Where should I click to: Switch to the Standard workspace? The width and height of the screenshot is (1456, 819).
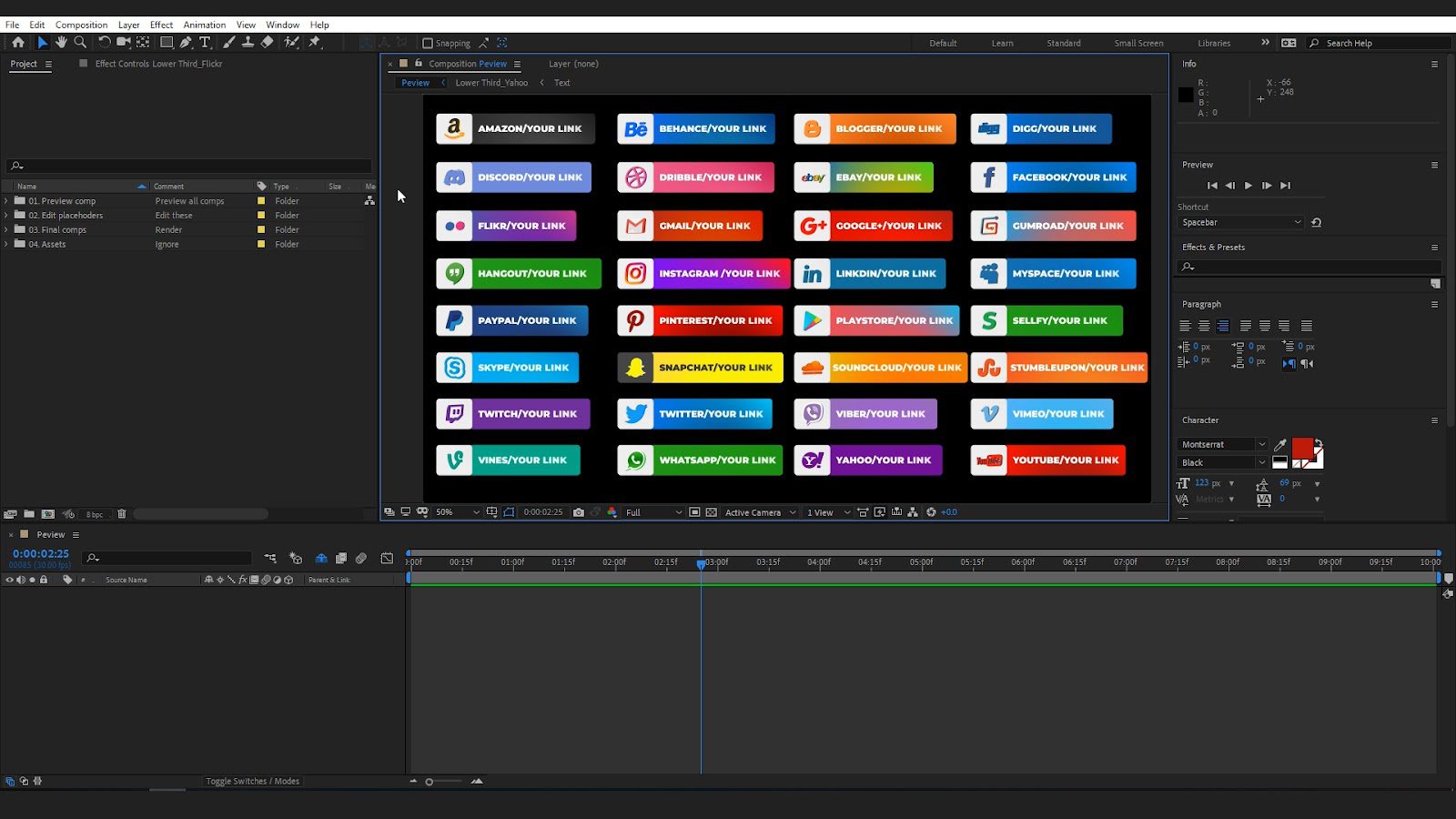(1064, 43)
